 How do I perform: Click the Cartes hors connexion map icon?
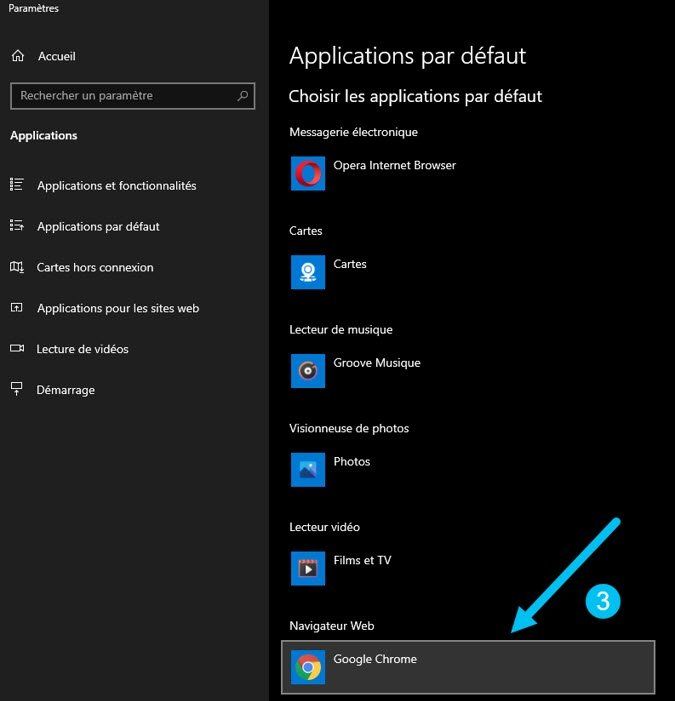17,267
